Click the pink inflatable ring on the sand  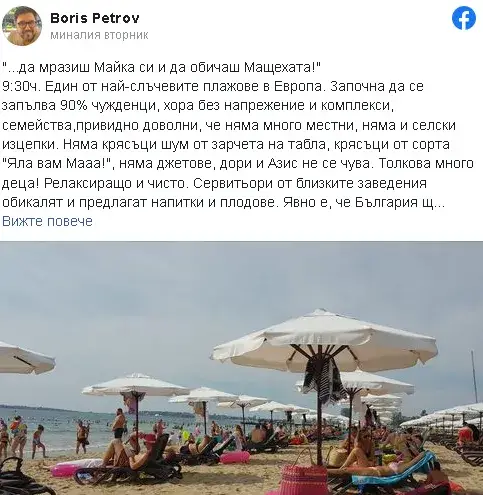235,457
